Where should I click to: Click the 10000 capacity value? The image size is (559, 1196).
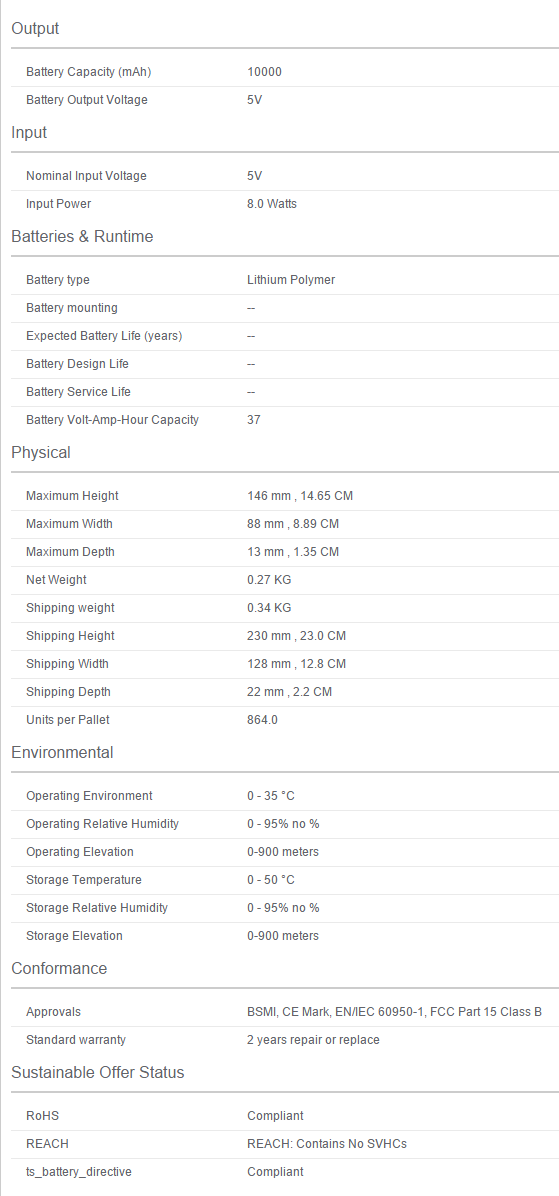point(264,72)
